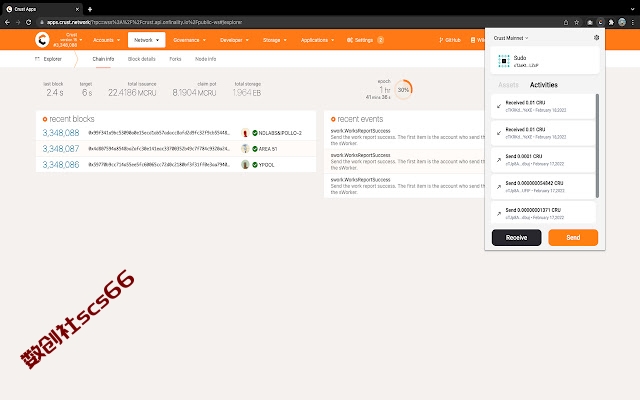Bookmark this page with the star icon

pos(577,22)
